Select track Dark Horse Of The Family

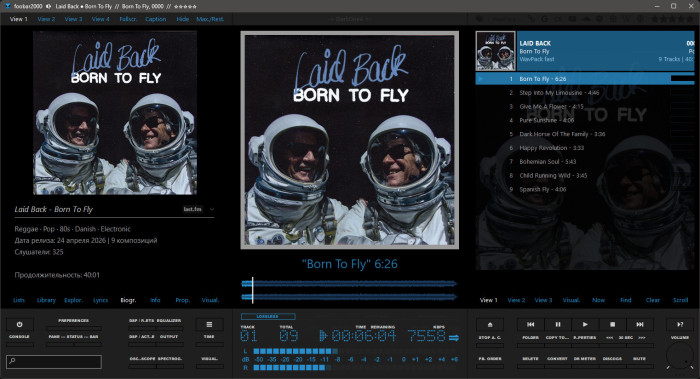(585, 134)
